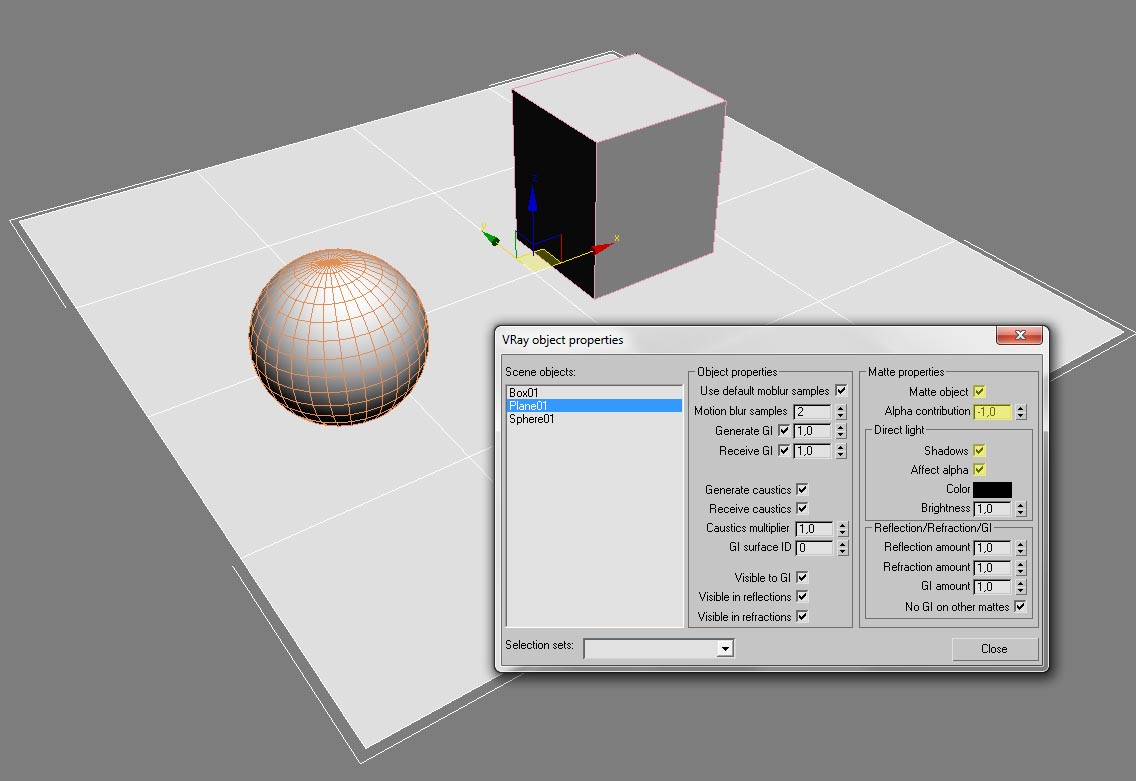Adjust the Refraction amount spinner
The width and height of the screenshot is (1136, 781).
point(1021,567)
